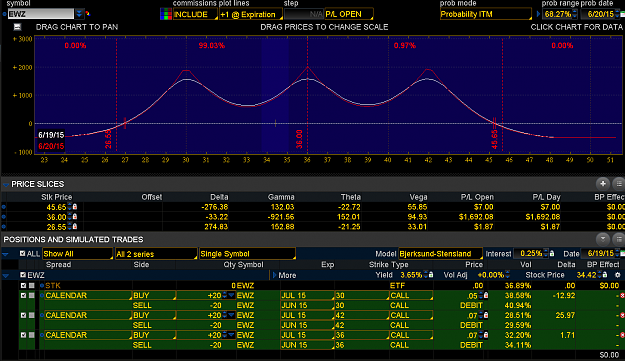
Task: Click the More link in the EWZ row
Action: pos(284,275)
